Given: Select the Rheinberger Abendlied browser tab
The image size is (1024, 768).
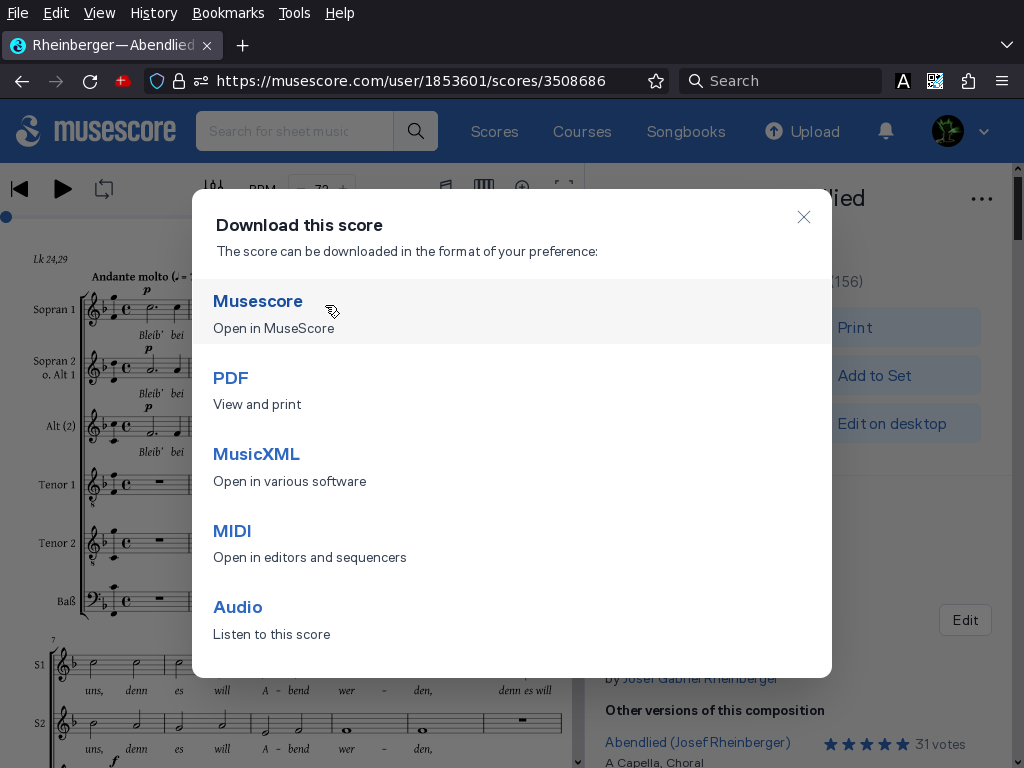Looking at the screenshot, I should click(112, 45).
